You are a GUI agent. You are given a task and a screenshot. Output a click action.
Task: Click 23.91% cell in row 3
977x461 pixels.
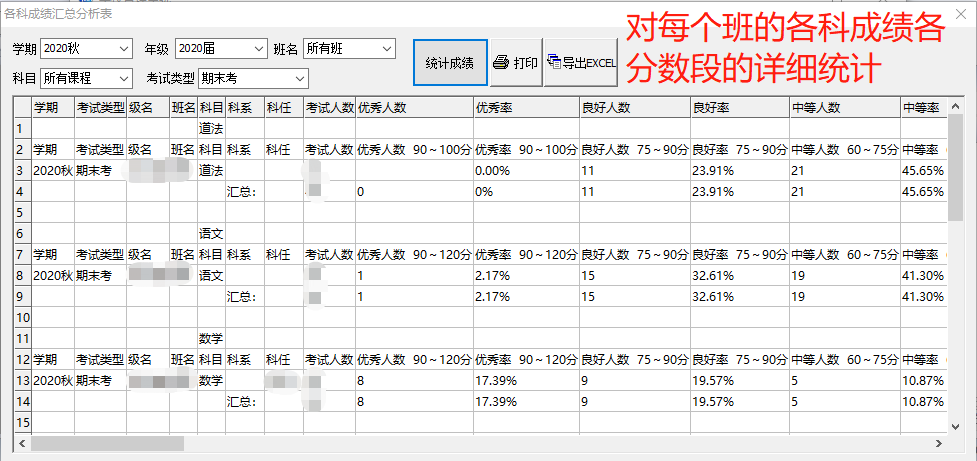(740, 171)
